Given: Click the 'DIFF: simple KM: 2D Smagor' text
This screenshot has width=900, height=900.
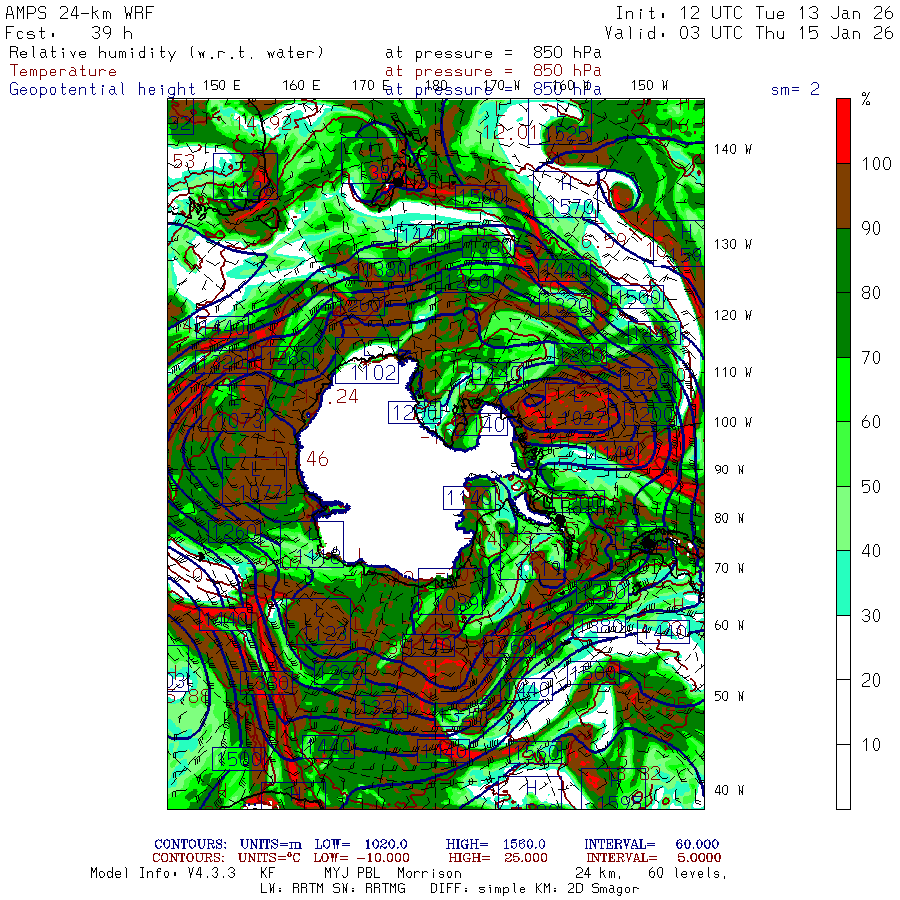Looking at the screenshot, I should (534, 889).
